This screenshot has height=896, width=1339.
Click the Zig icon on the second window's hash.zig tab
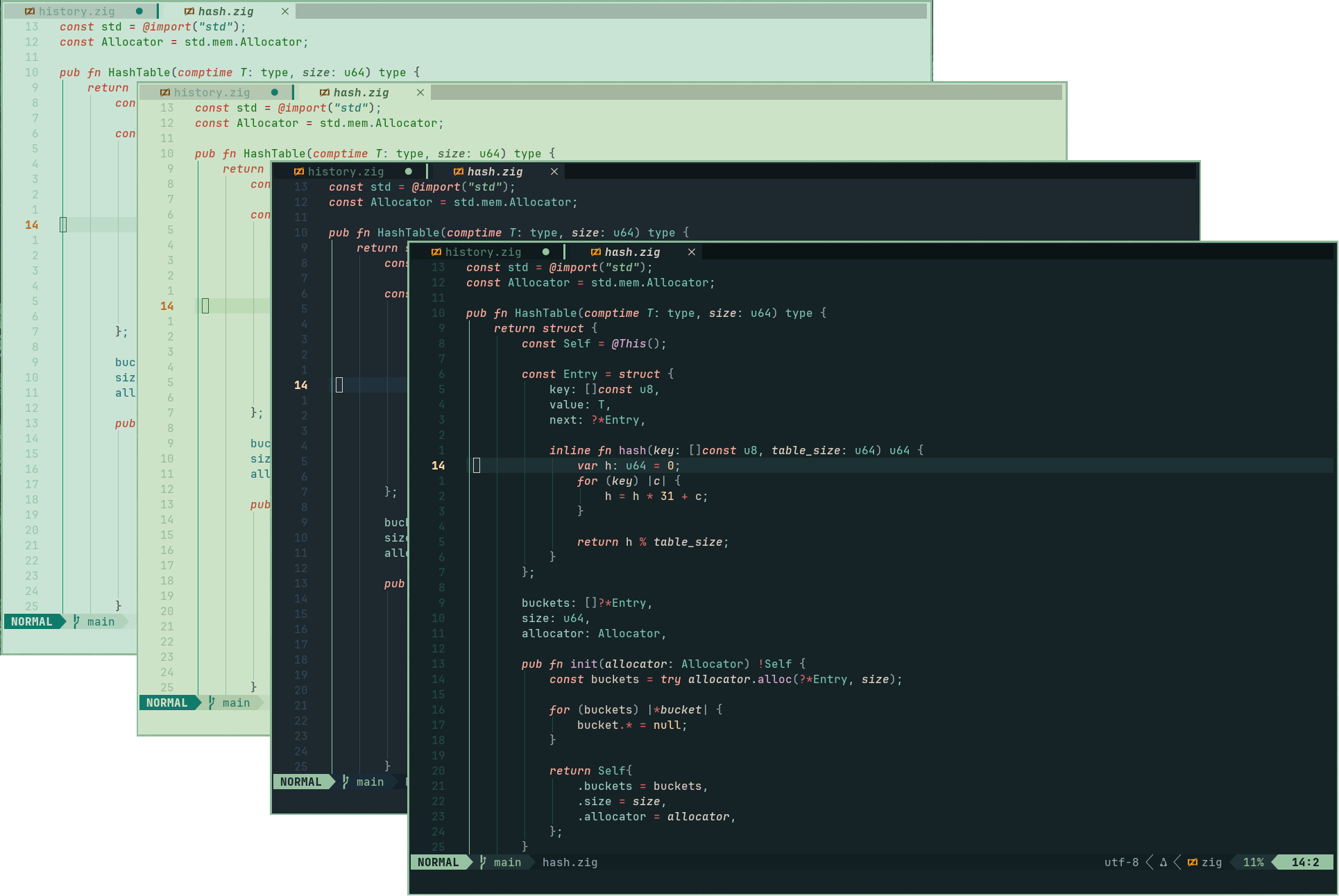[324, 92]
